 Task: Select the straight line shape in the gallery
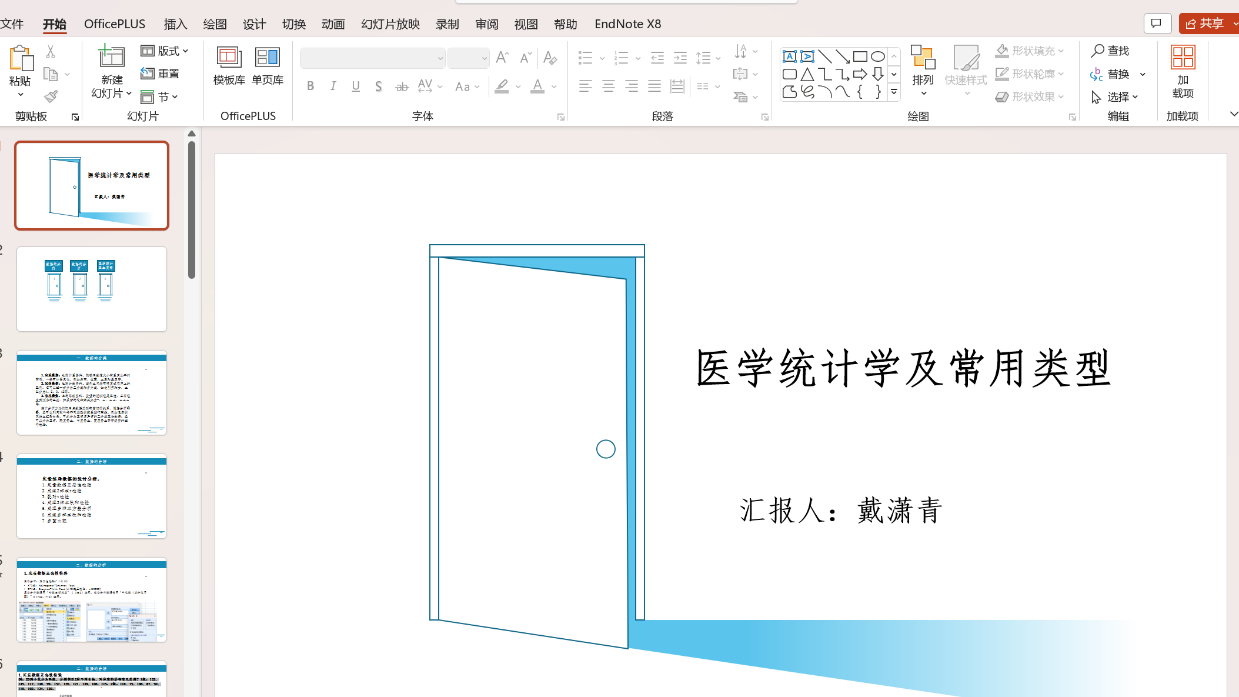(x=825, y=57)
